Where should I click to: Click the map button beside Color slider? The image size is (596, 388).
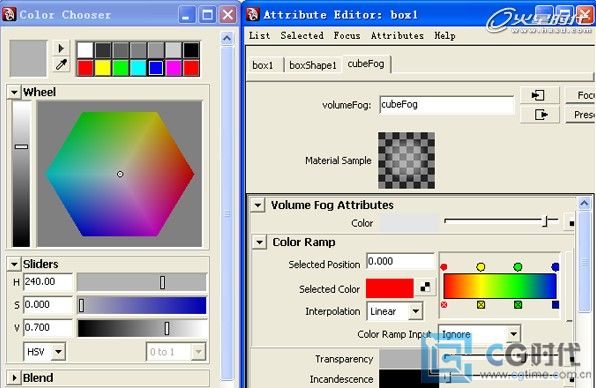[x=571, y=223]
